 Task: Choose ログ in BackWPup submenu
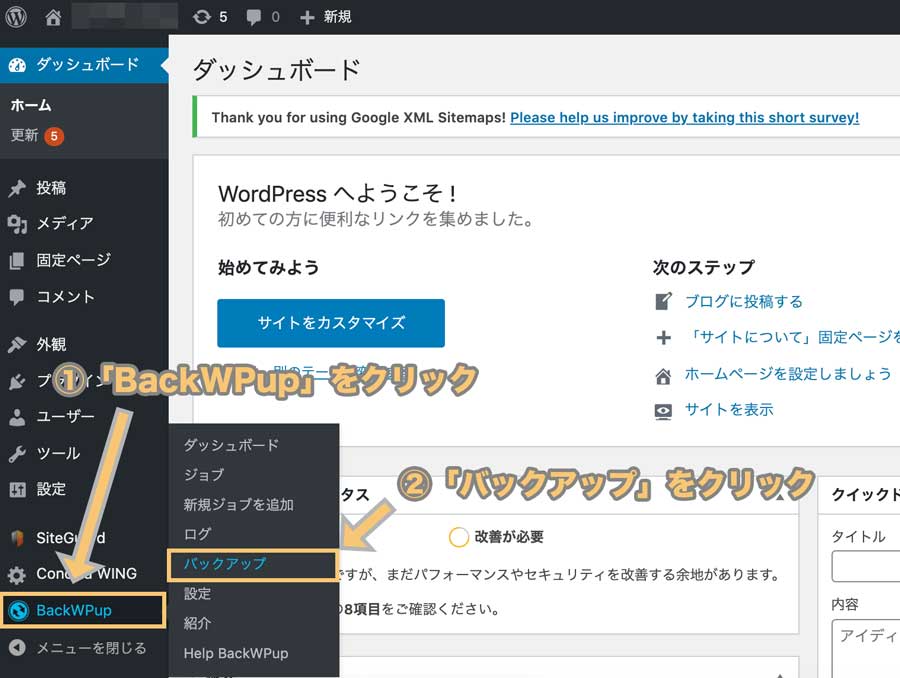197,534
